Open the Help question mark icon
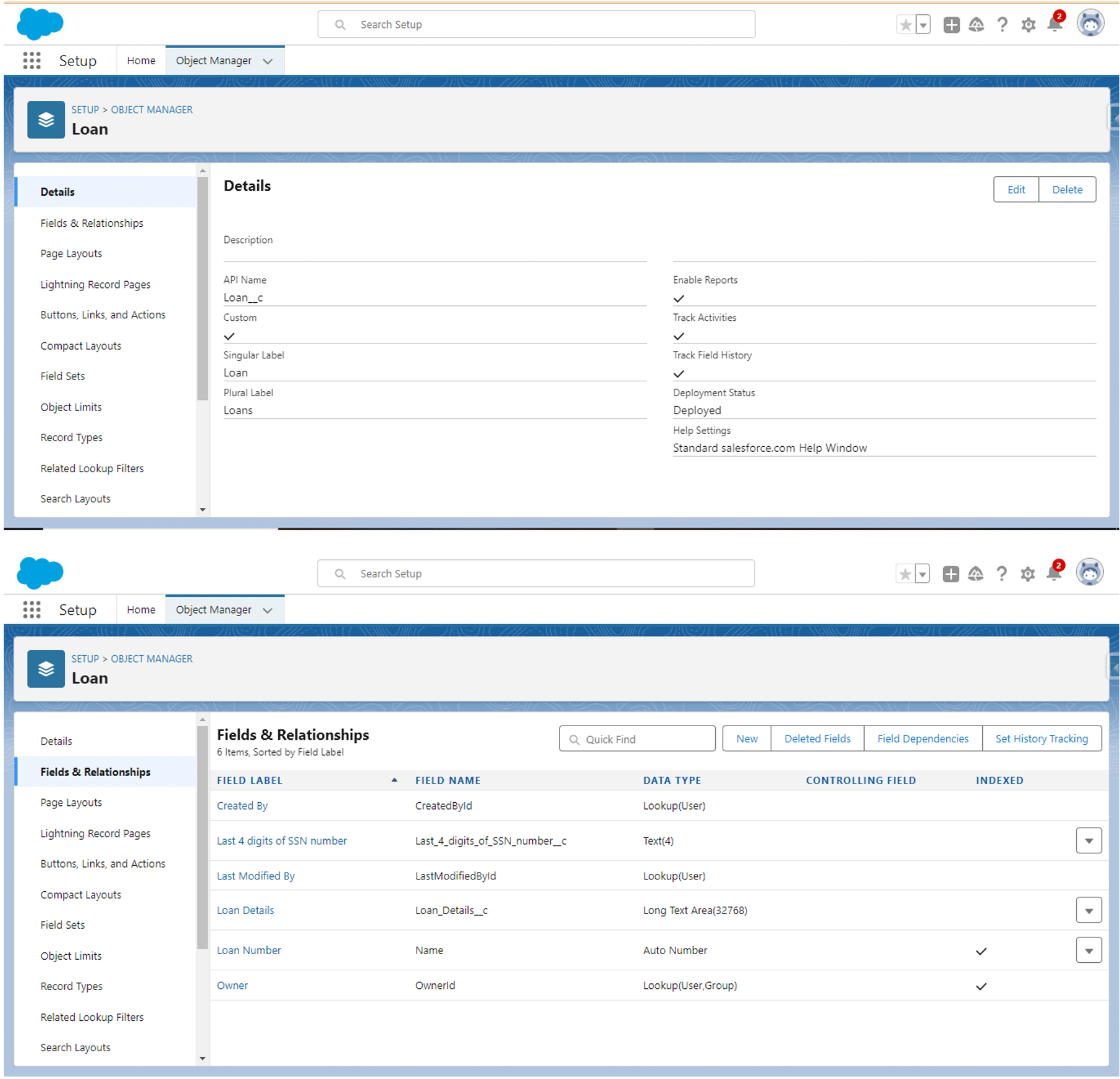Screen dimensions: 1120x1079 point(1002,24)
